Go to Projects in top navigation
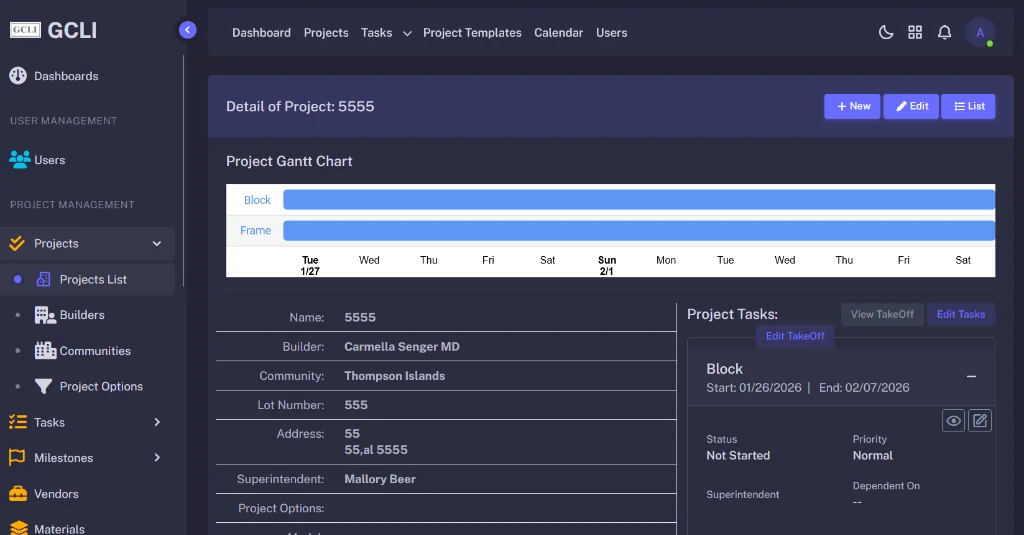1024x535 pixels. pos(326,33)
